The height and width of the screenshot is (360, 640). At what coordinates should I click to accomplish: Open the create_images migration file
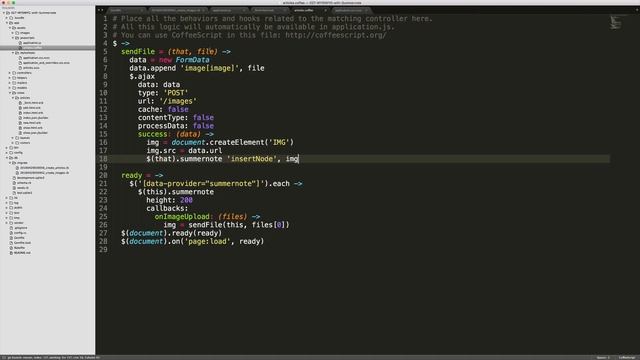tap(44, 173)
